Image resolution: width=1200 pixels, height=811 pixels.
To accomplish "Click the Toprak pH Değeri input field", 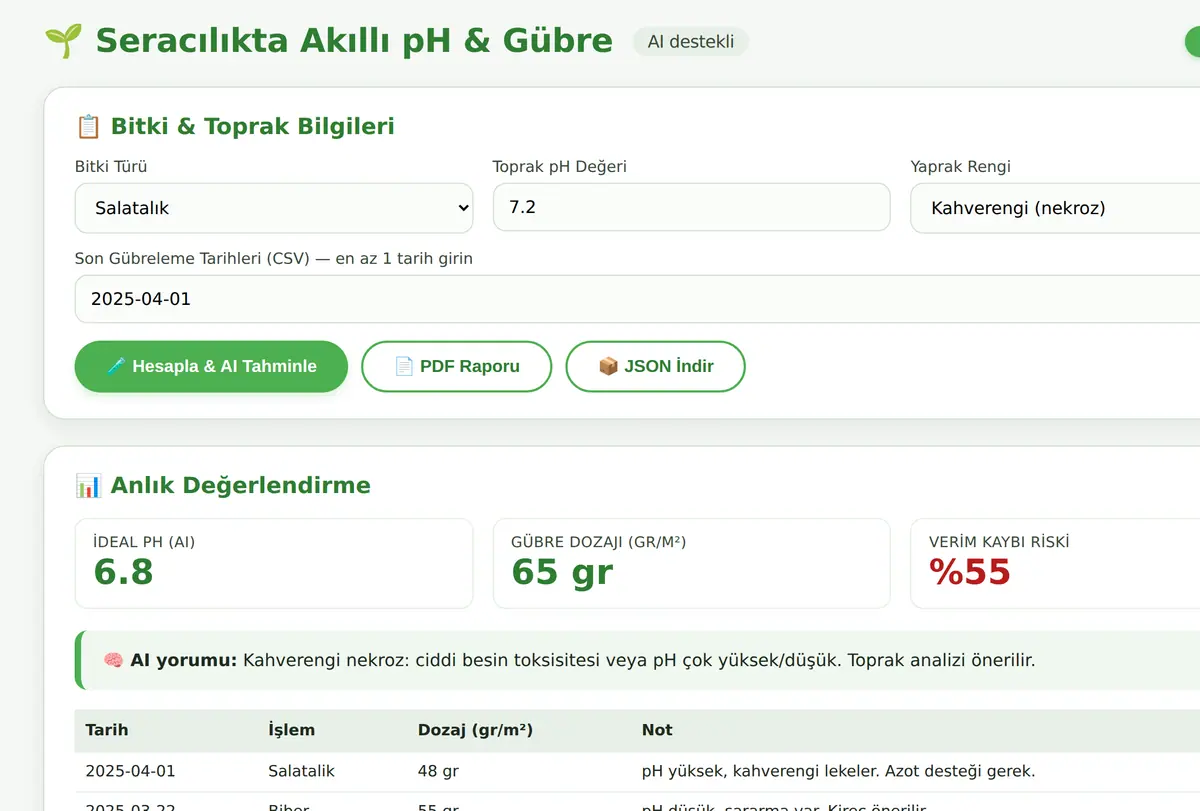I will (691, 207).
